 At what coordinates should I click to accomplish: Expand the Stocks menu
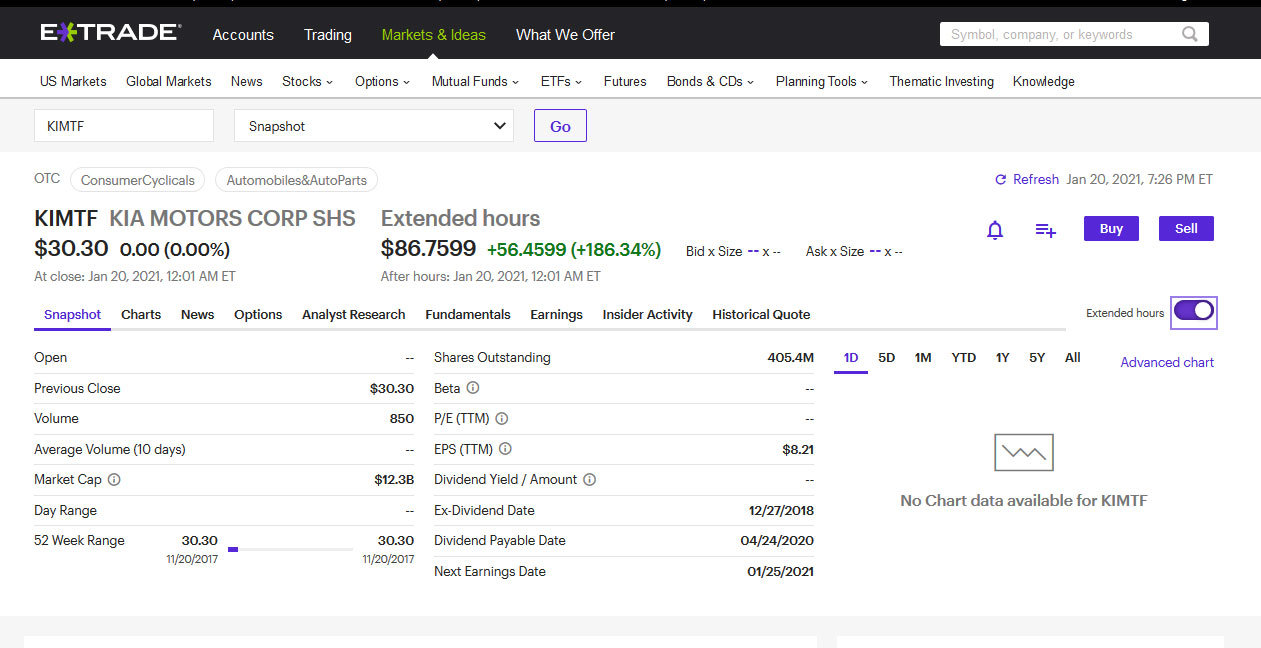click(x=307, y=82)
